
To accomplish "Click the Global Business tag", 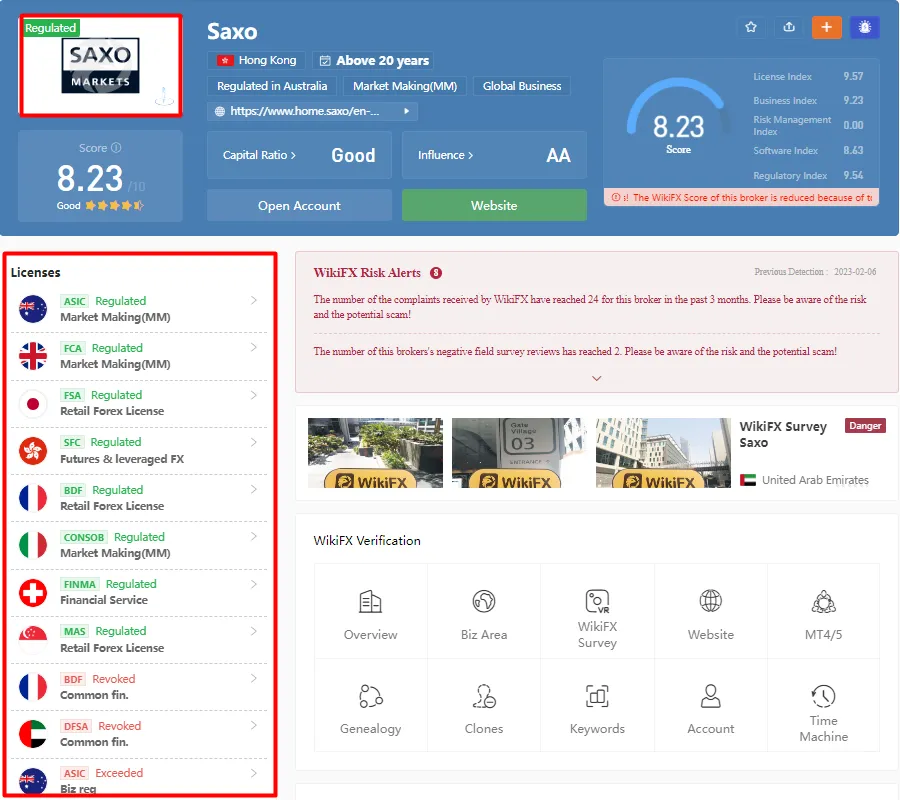I will [522, 86].
